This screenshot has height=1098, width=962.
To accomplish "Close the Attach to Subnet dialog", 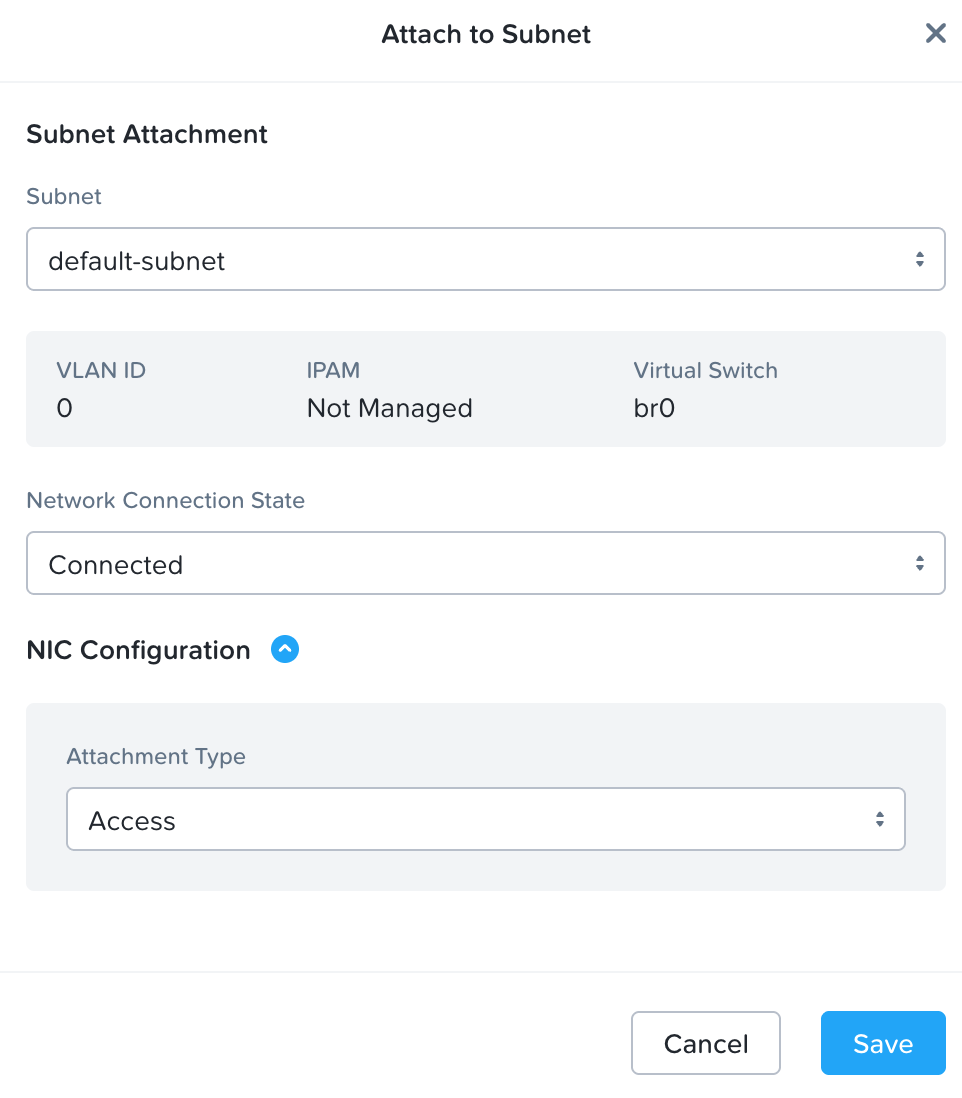I will pos(935,34).
